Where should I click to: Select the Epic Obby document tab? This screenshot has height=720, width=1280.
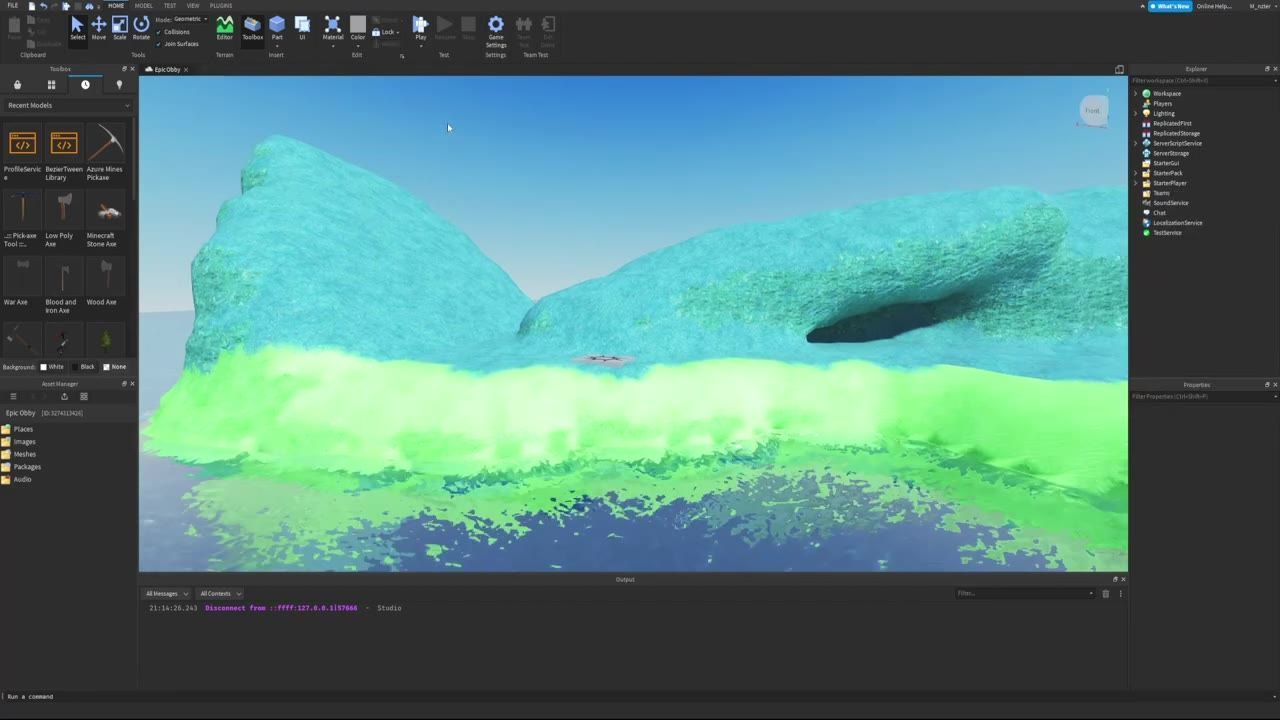[167, 69]
